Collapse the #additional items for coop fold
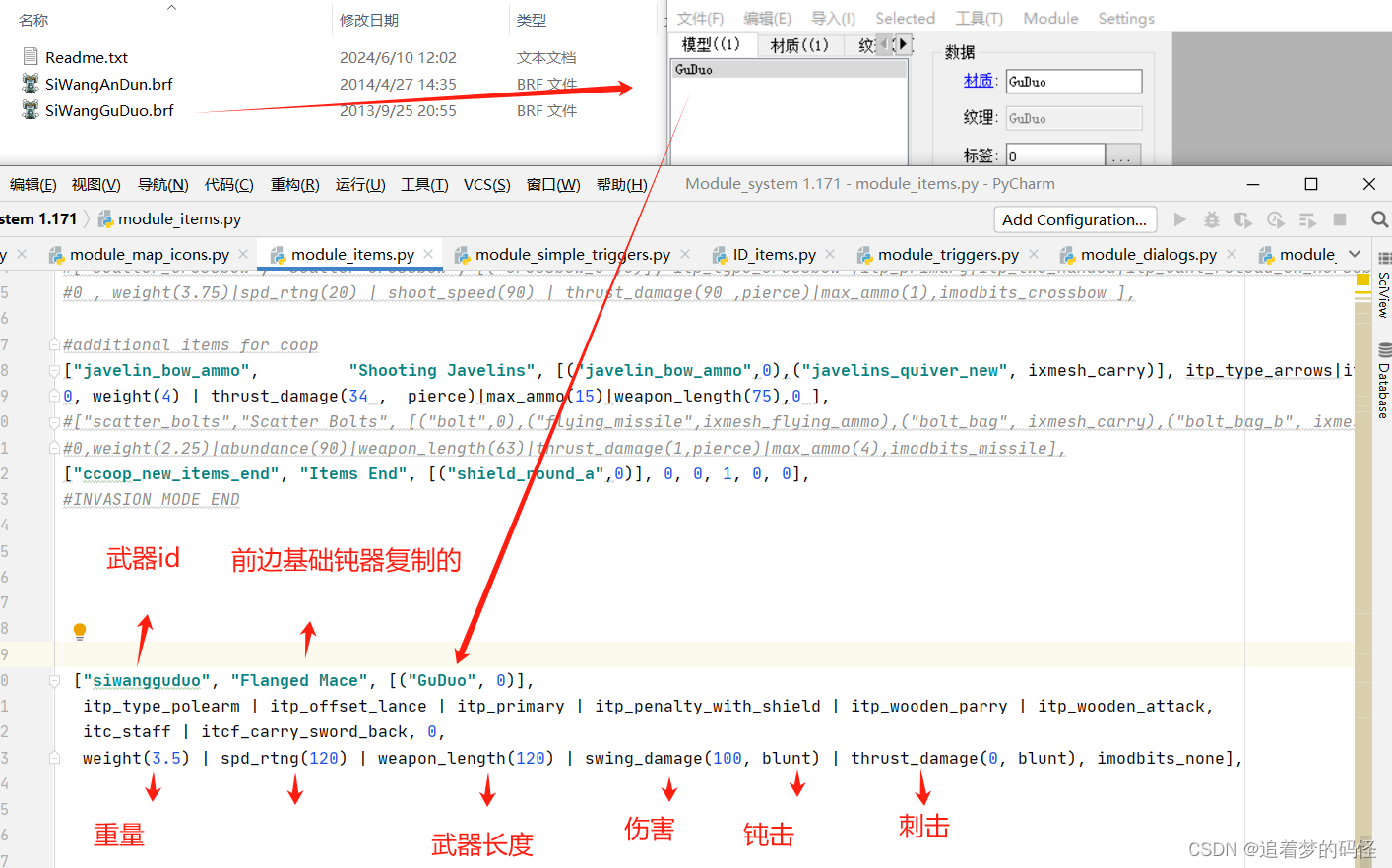Image resolution: width=1392 pixels, height=868 pixels. [x=55, y=344]
